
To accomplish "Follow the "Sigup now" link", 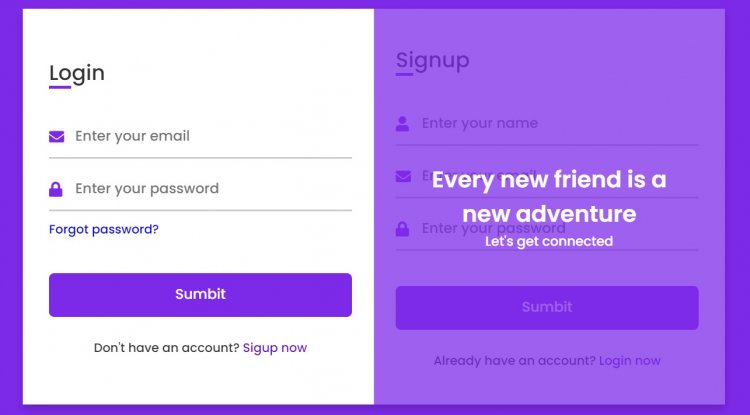I will tap(275, 348).
